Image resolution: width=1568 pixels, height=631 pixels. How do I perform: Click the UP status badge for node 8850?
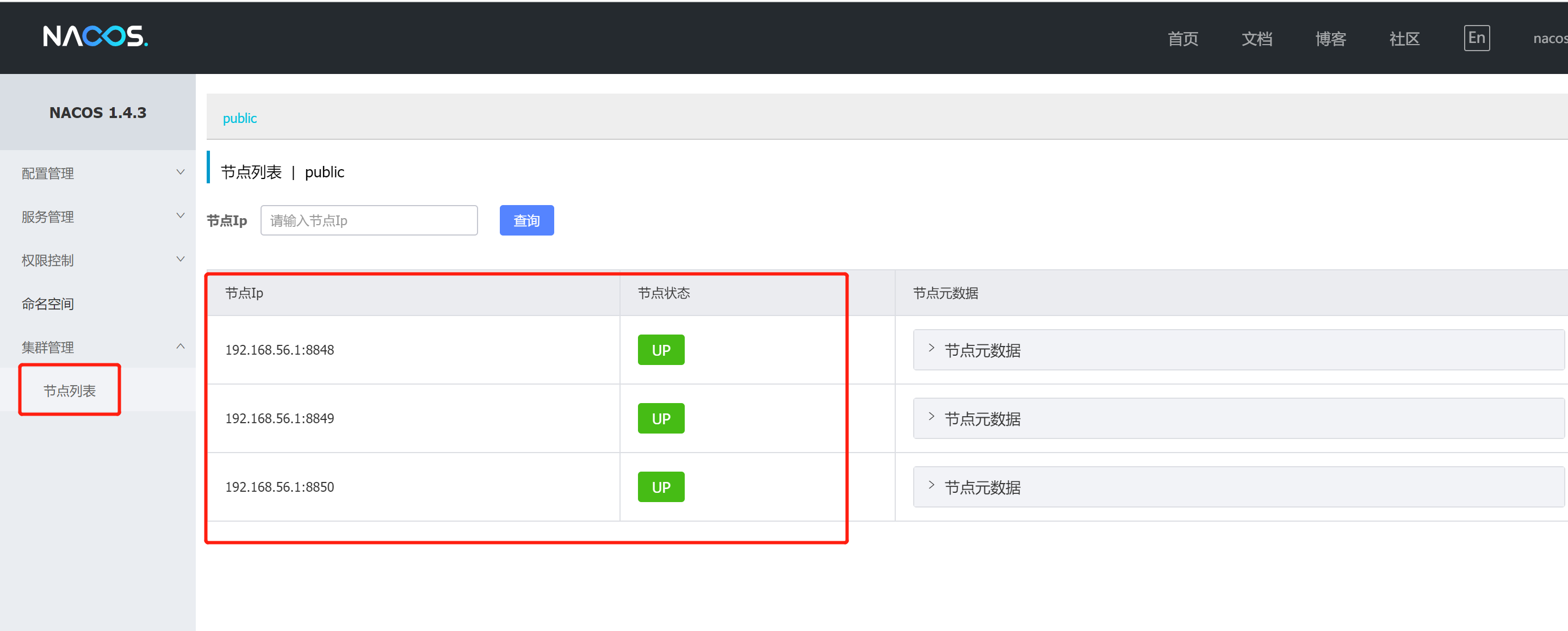[x=660, y=486]
